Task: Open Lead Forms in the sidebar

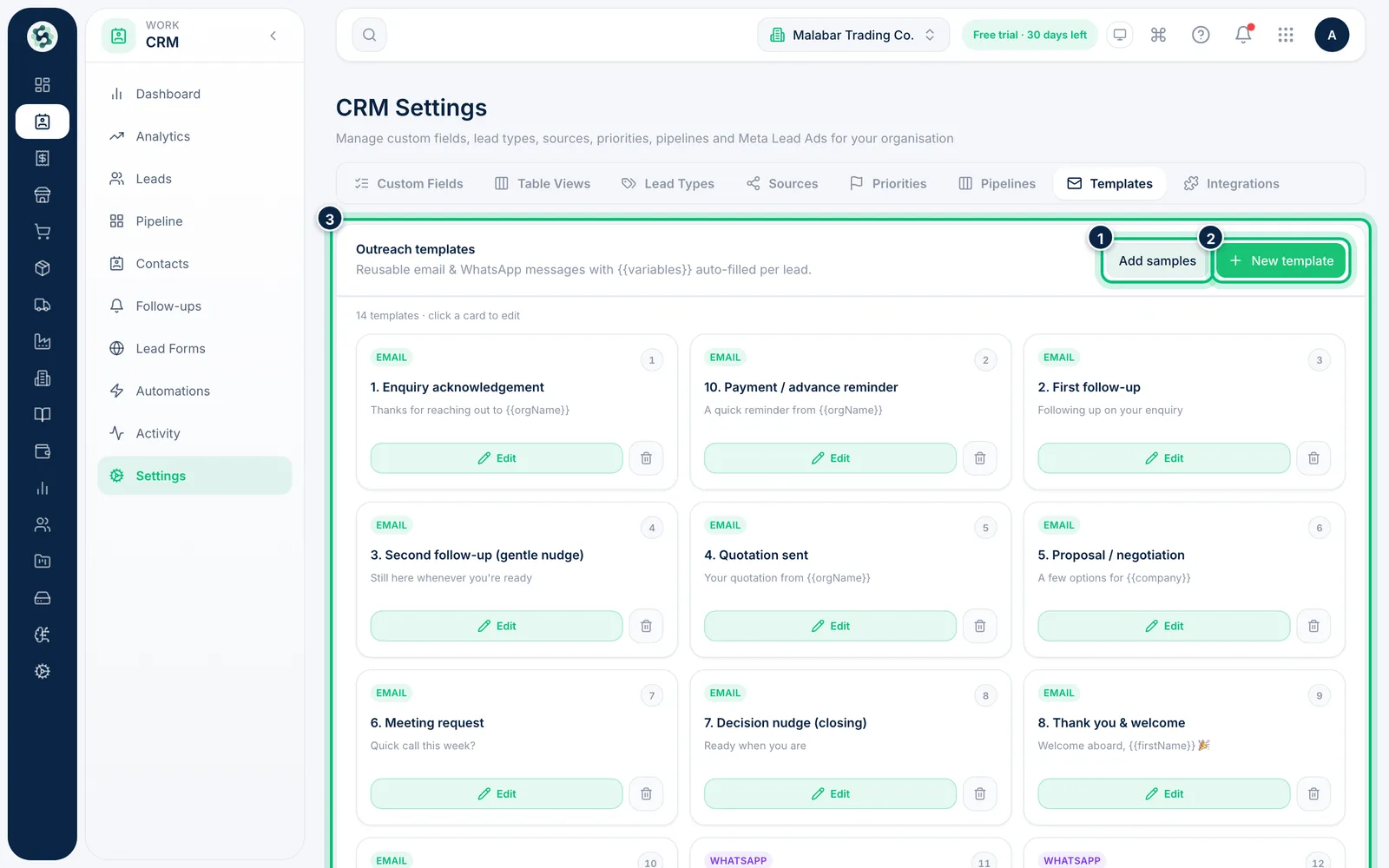Action: [194, 349]
